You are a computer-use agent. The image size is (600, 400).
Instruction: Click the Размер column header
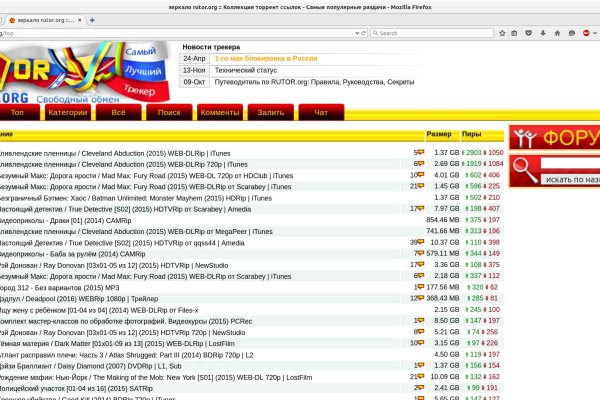pyautogui.click(x=439, y=134)
